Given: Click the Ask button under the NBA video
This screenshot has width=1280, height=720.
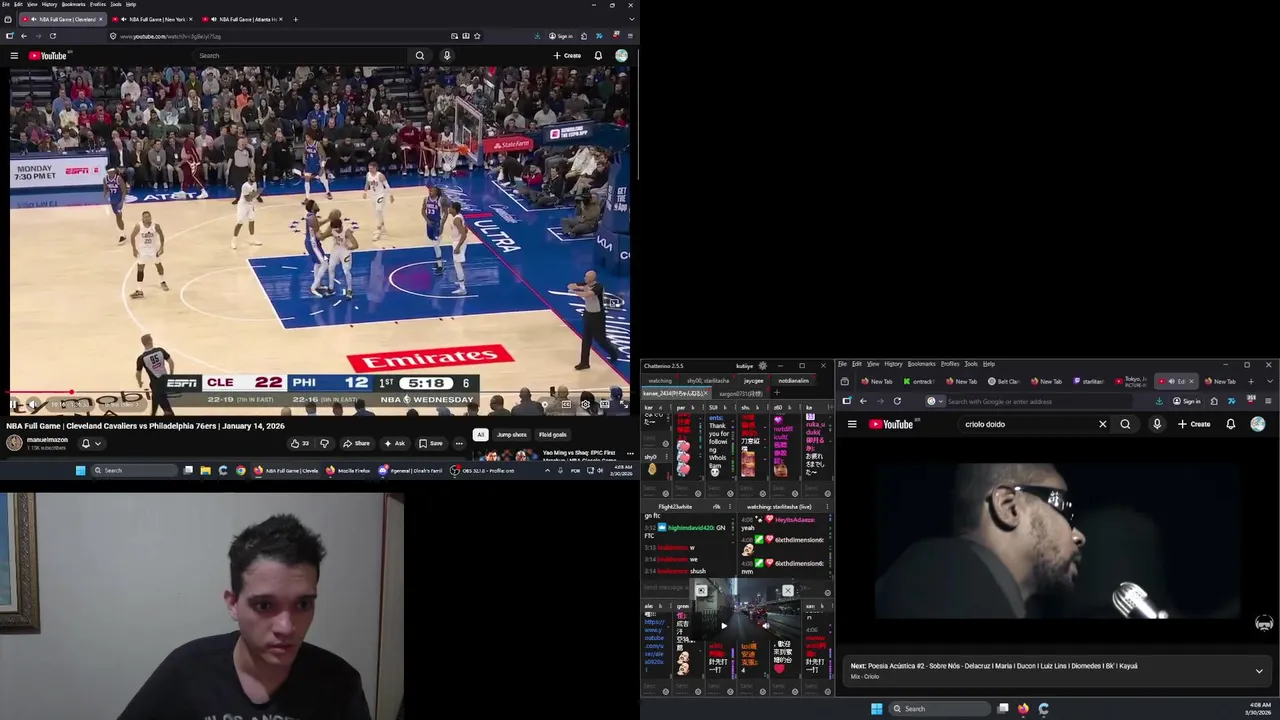Looking at the screenshot, I should 395,443.
